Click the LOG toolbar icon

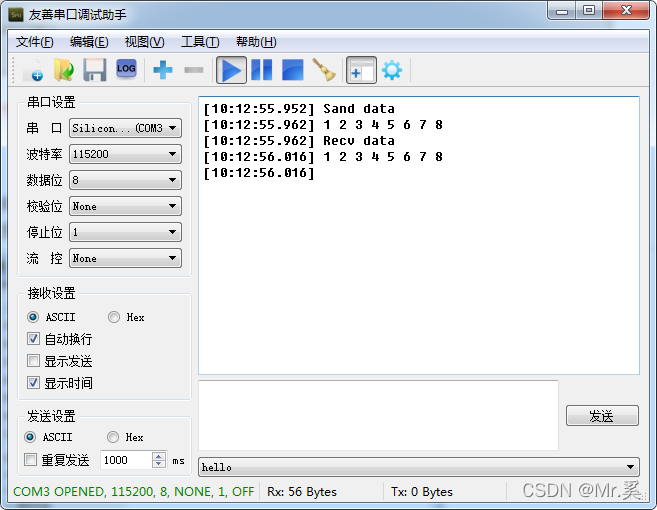coord(126,69)
